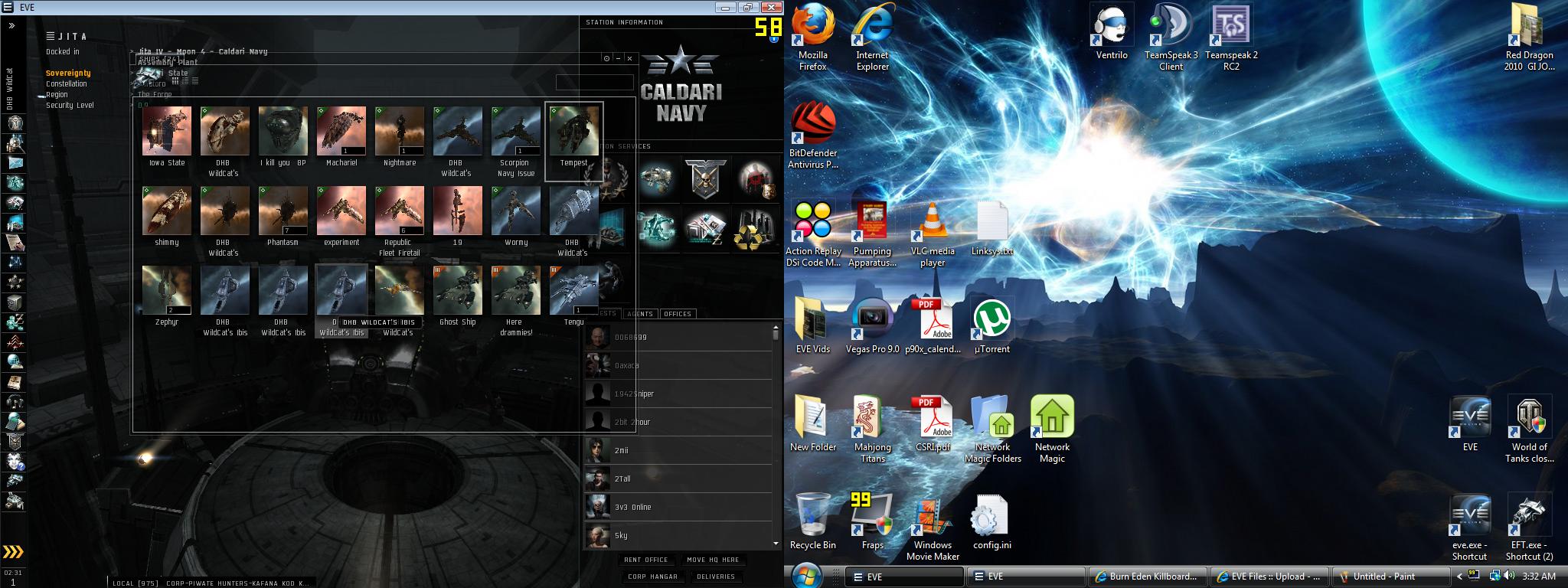Switch to the Agents tab
This screenshot has height=588, width=1568.
(x=639, y=314)
